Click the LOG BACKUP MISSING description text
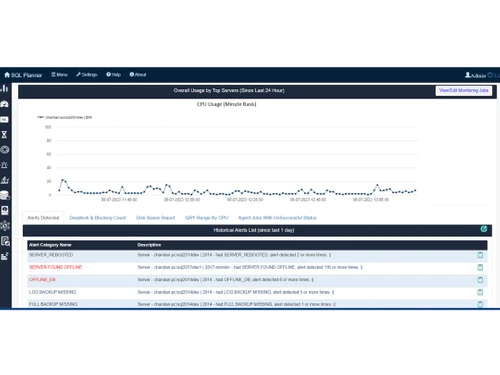The image size is (500, 375). coord(236,292)
